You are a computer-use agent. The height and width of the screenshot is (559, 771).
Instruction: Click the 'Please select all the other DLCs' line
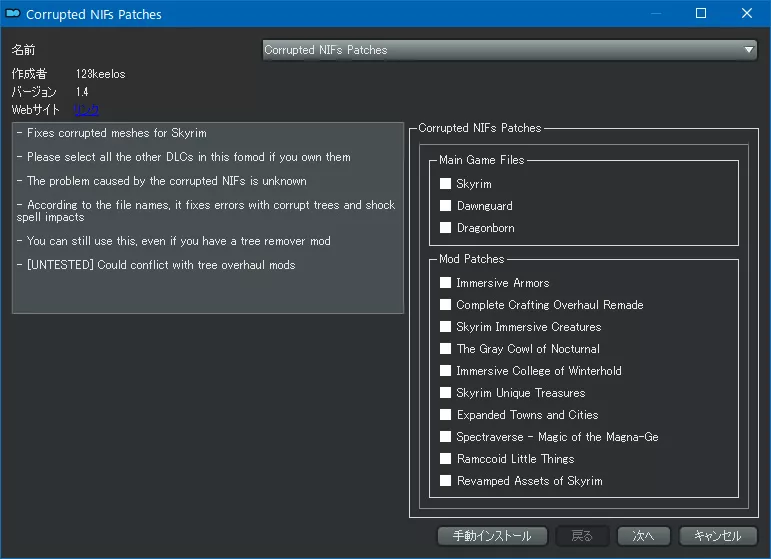point(184,157)
